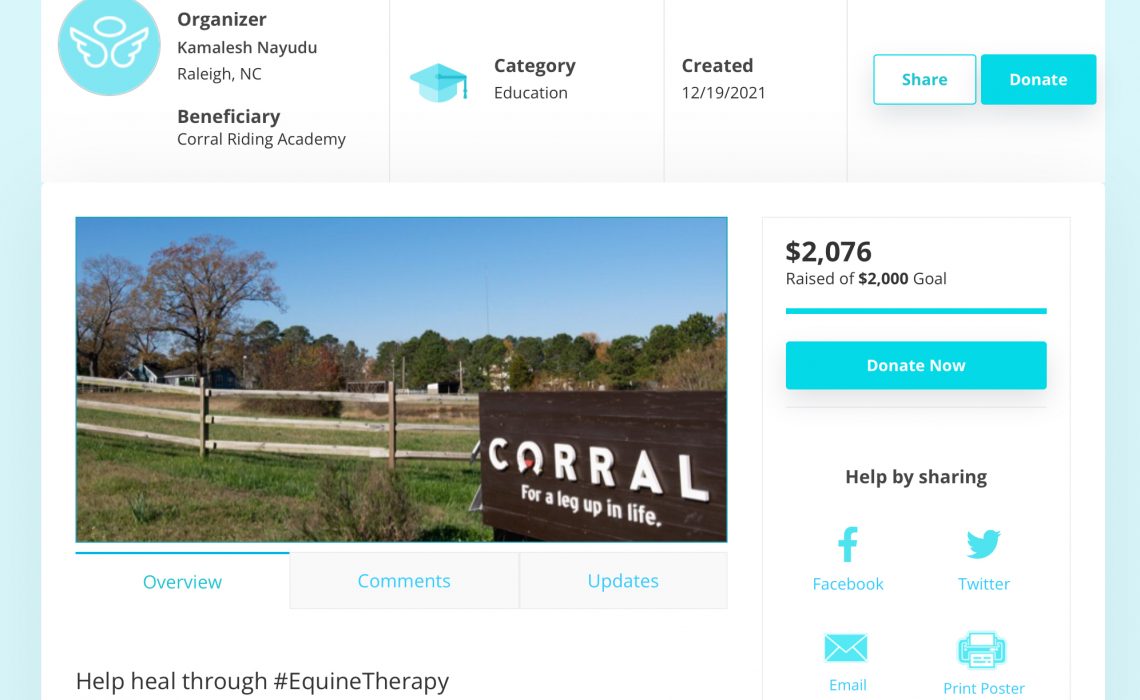
Task: Open the CORRAL sign campaign photo
Action: [x=401, y=379]
